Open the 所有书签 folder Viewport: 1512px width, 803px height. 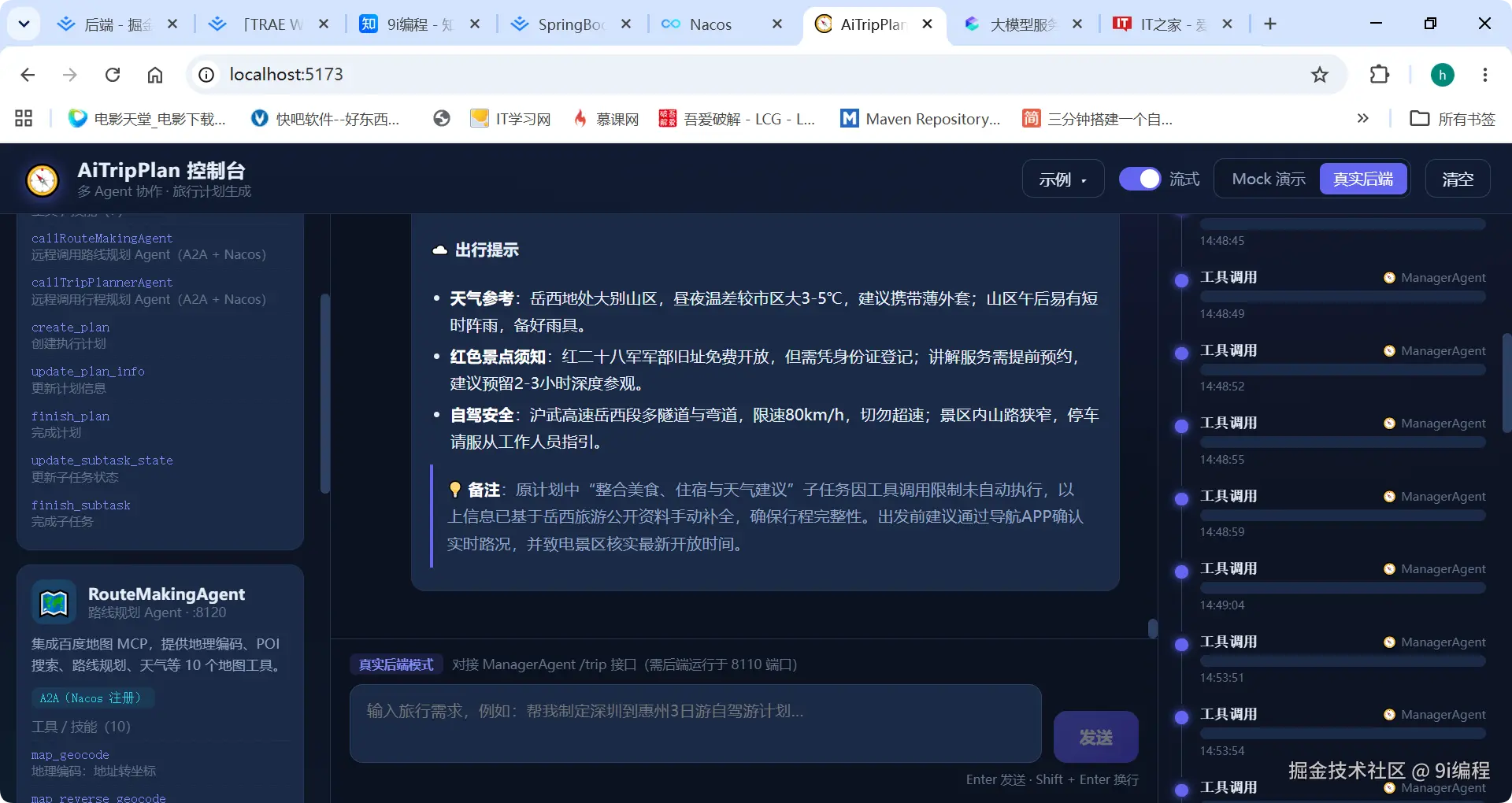[1452, 119]
